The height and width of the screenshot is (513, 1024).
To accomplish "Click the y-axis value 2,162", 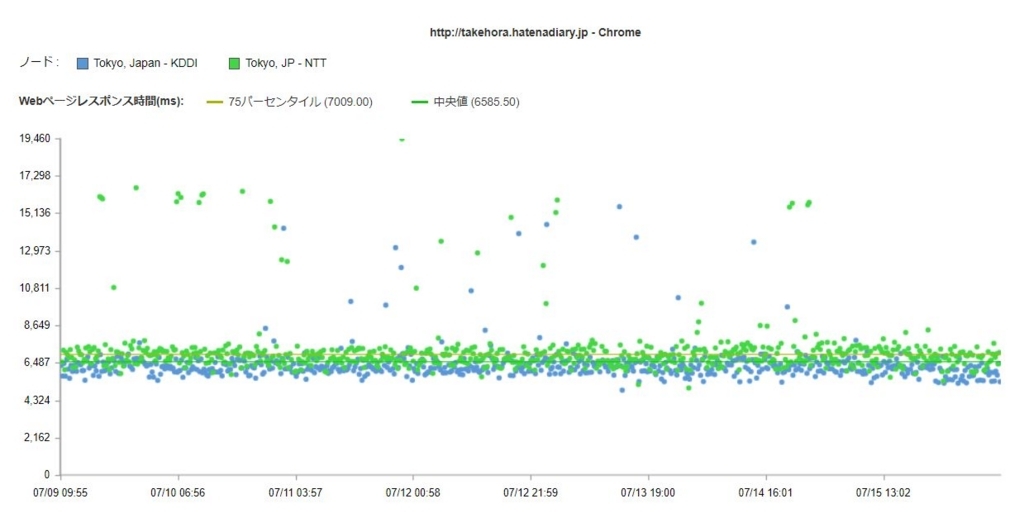I will pyautogui.click(x=38, y=437).
